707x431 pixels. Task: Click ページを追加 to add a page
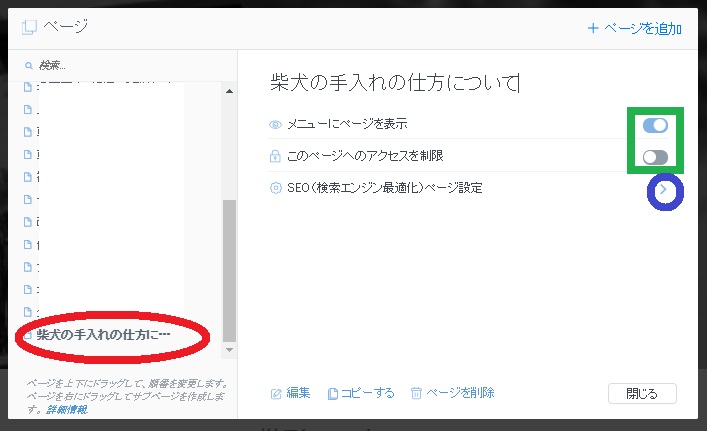pyautogui.click(x=635, y=28)
